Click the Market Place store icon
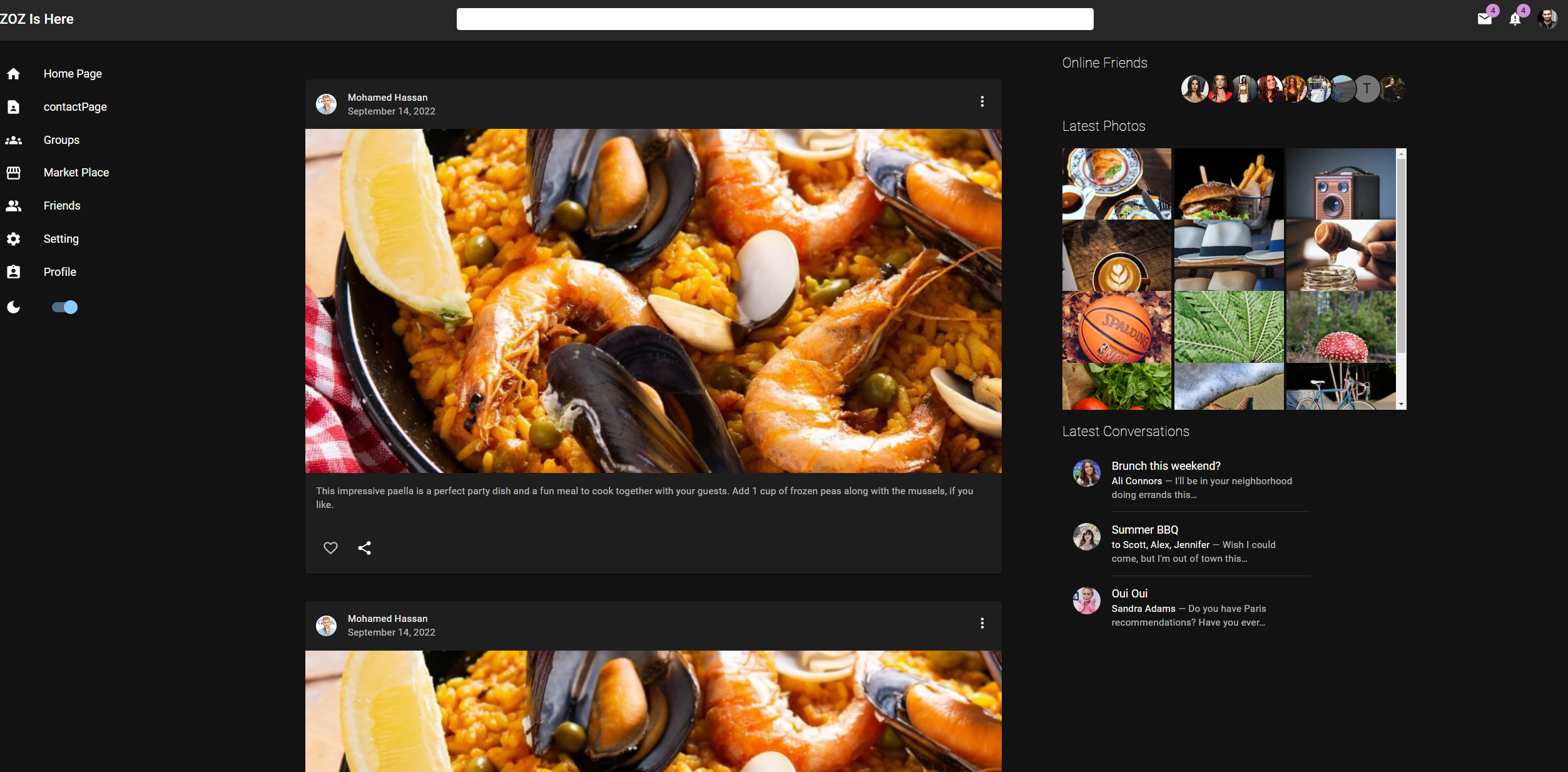 [x=14, y=173]
